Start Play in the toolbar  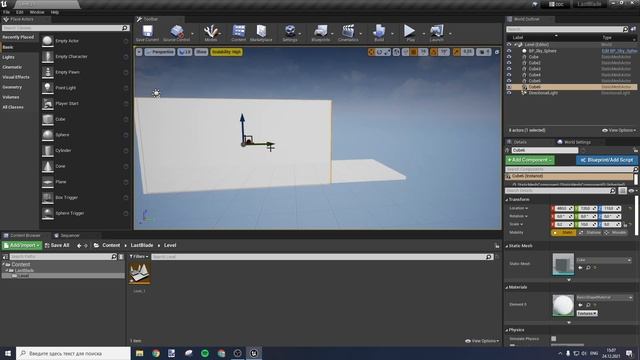click(x=409, y=33)
